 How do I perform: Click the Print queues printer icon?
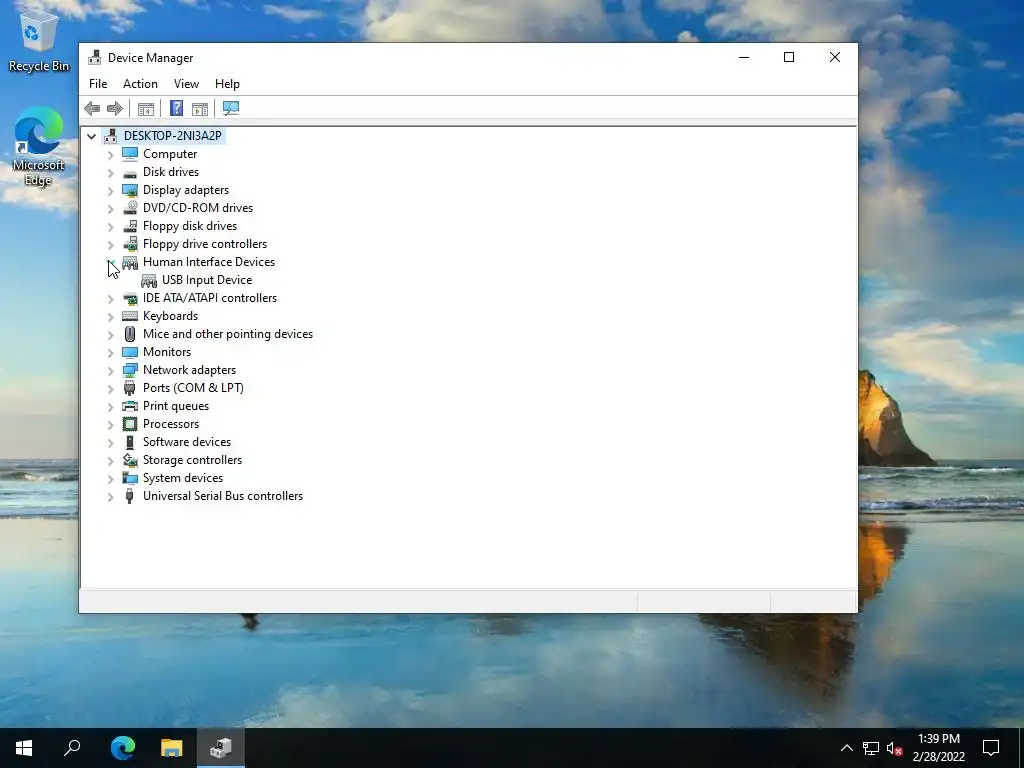(130, 406)
